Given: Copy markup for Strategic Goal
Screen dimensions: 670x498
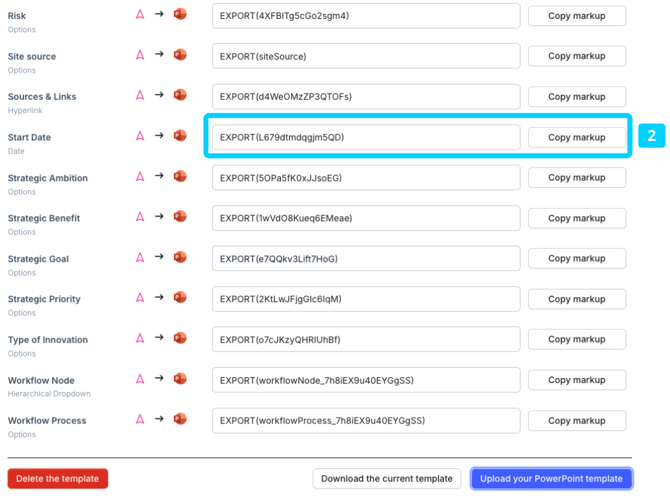Looking at the screenshot, I should 577,258.
